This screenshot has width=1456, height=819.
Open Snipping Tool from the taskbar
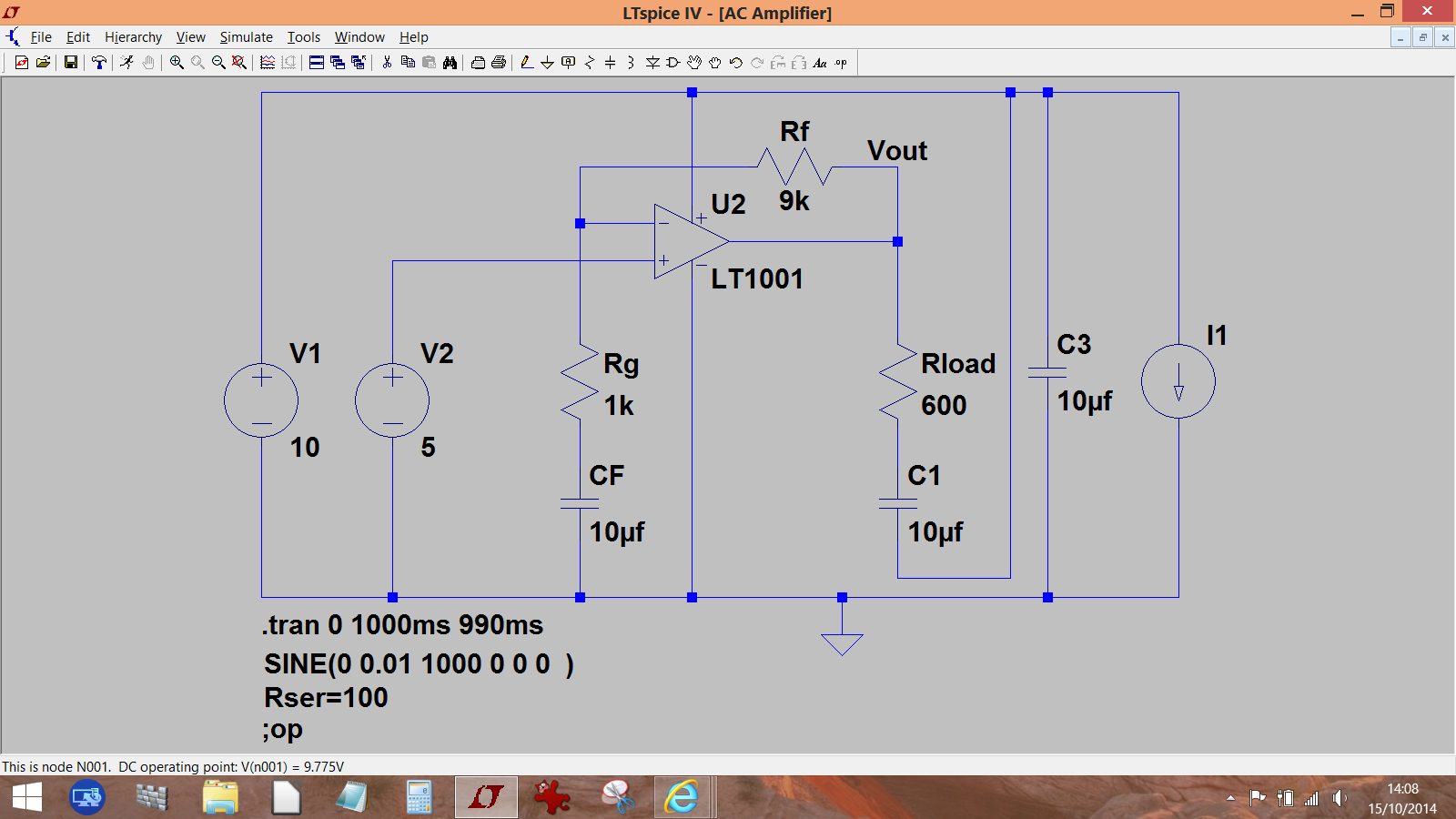pyautogui.click(x=618, y=798)
